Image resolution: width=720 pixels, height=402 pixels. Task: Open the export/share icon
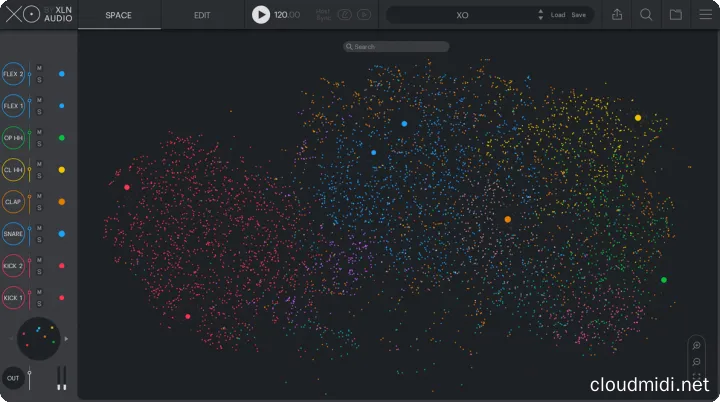pos(617,15)
